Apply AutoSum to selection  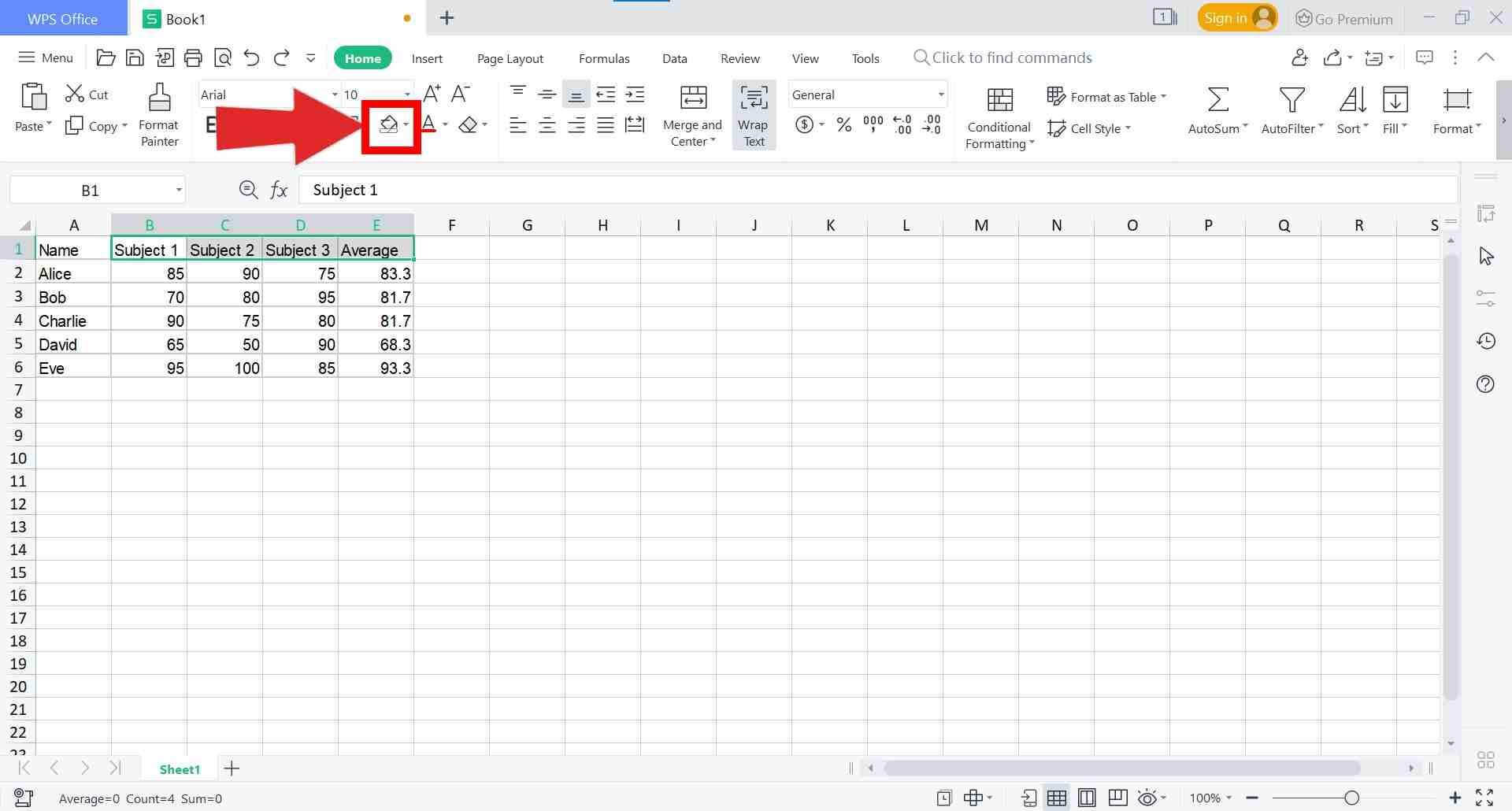1215,110
